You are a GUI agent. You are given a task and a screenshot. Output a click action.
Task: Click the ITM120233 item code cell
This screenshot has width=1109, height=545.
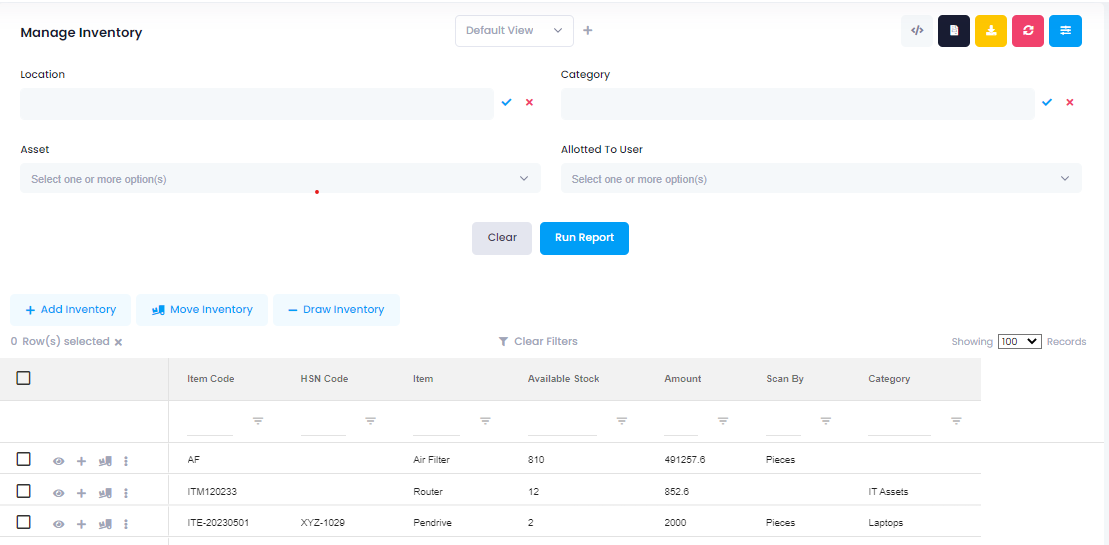[x=211, y=492]
